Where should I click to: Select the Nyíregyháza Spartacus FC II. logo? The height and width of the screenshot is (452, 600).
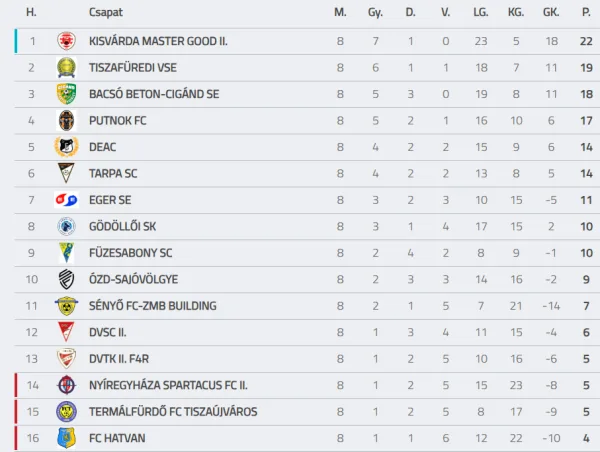(x=66, y=385)
